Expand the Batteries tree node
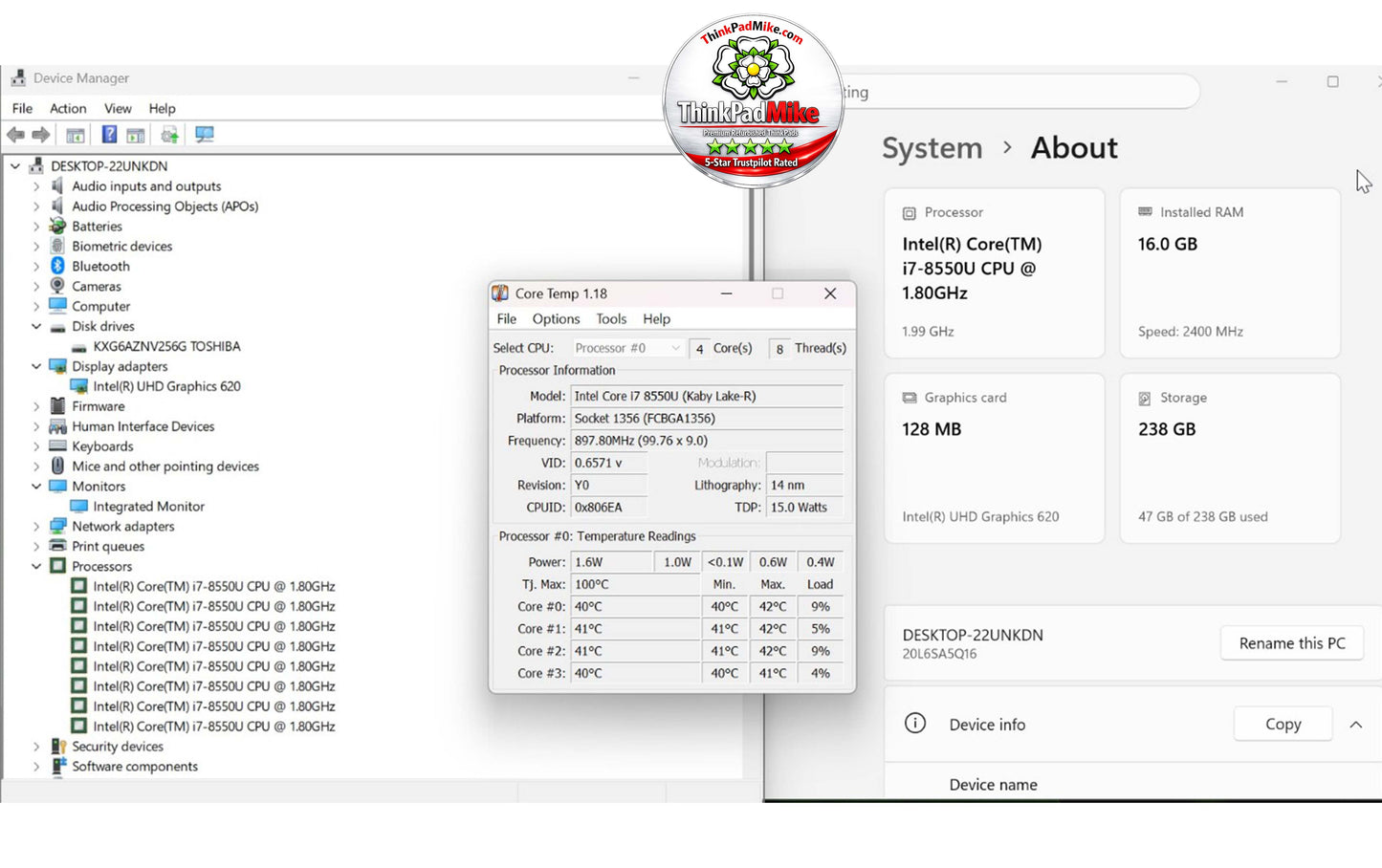This screenshot has height=868, width=1382. pyautogui.click(x=36, y=227)
